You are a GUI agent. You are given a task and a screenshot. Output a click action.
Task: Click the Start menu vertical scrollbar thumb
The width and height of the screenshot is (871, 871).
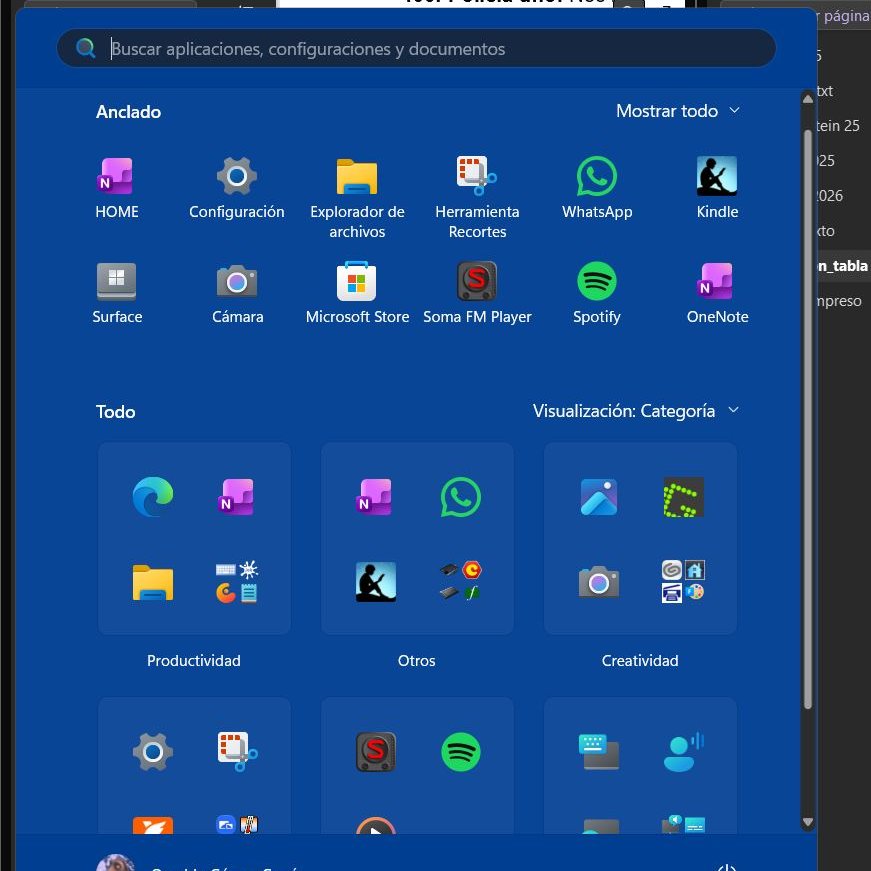(x=808, y=419)
